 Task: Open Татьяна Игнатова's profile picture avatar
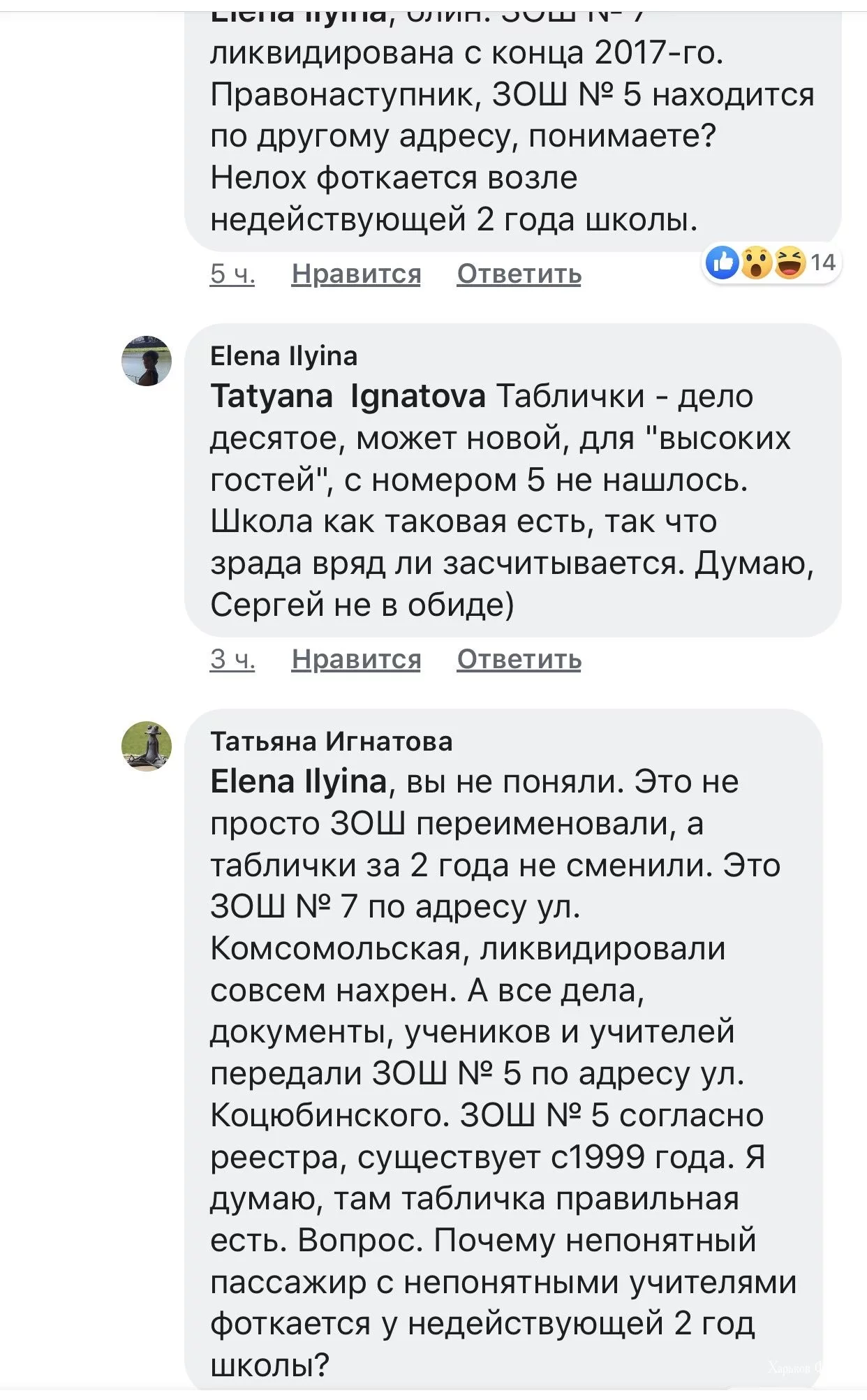point(147,746)
